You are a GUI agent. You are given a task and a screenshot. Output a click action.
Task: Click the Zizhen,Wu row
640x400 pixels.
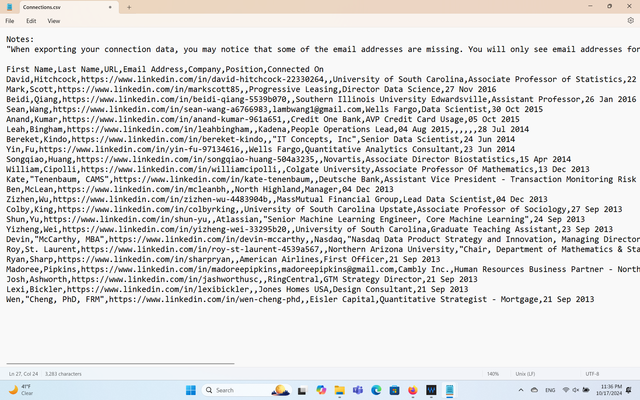coord(277,199)
